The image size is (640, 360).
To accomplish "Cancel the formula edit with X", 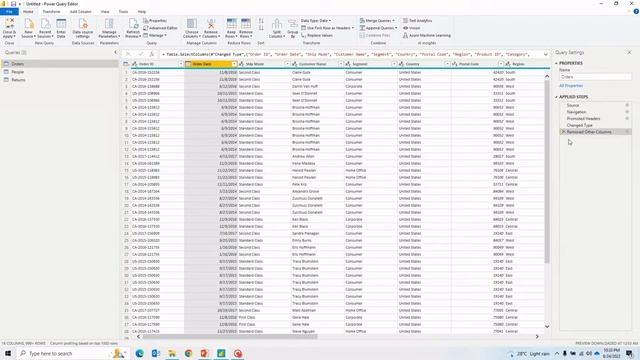I will [x=128, y=54].
